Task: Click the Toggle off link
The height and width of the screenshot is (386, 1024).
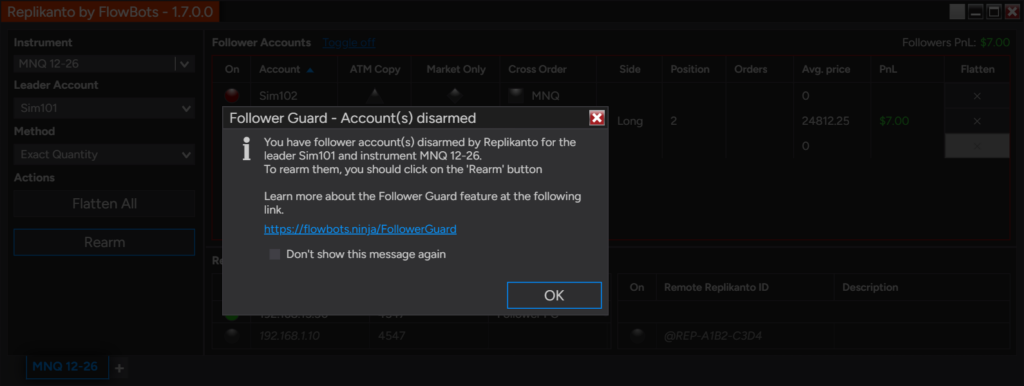Action: click(x=349, y=42)
